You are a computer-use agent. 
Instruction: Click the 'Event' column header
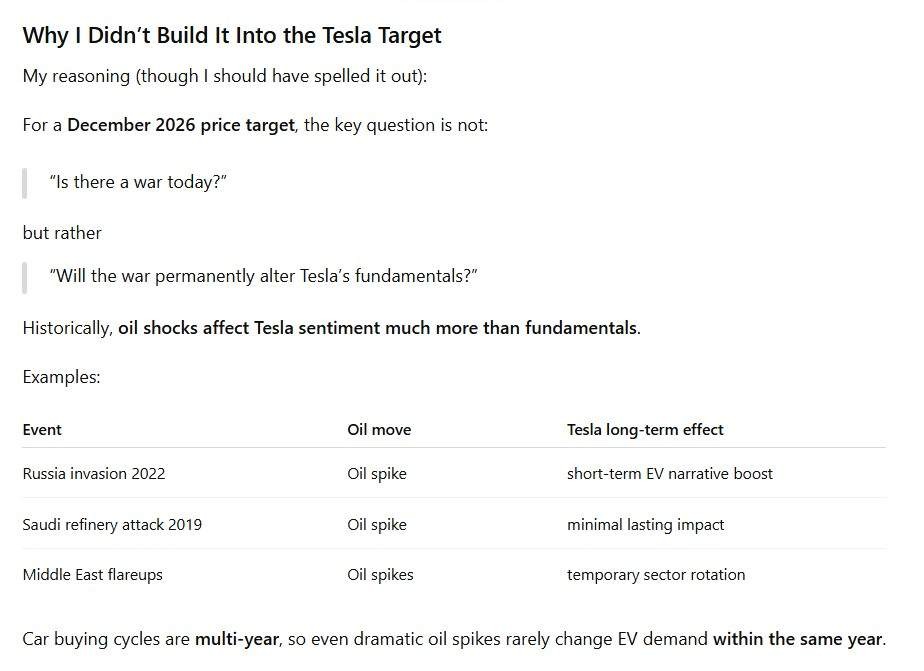click(x=42, y=430)
